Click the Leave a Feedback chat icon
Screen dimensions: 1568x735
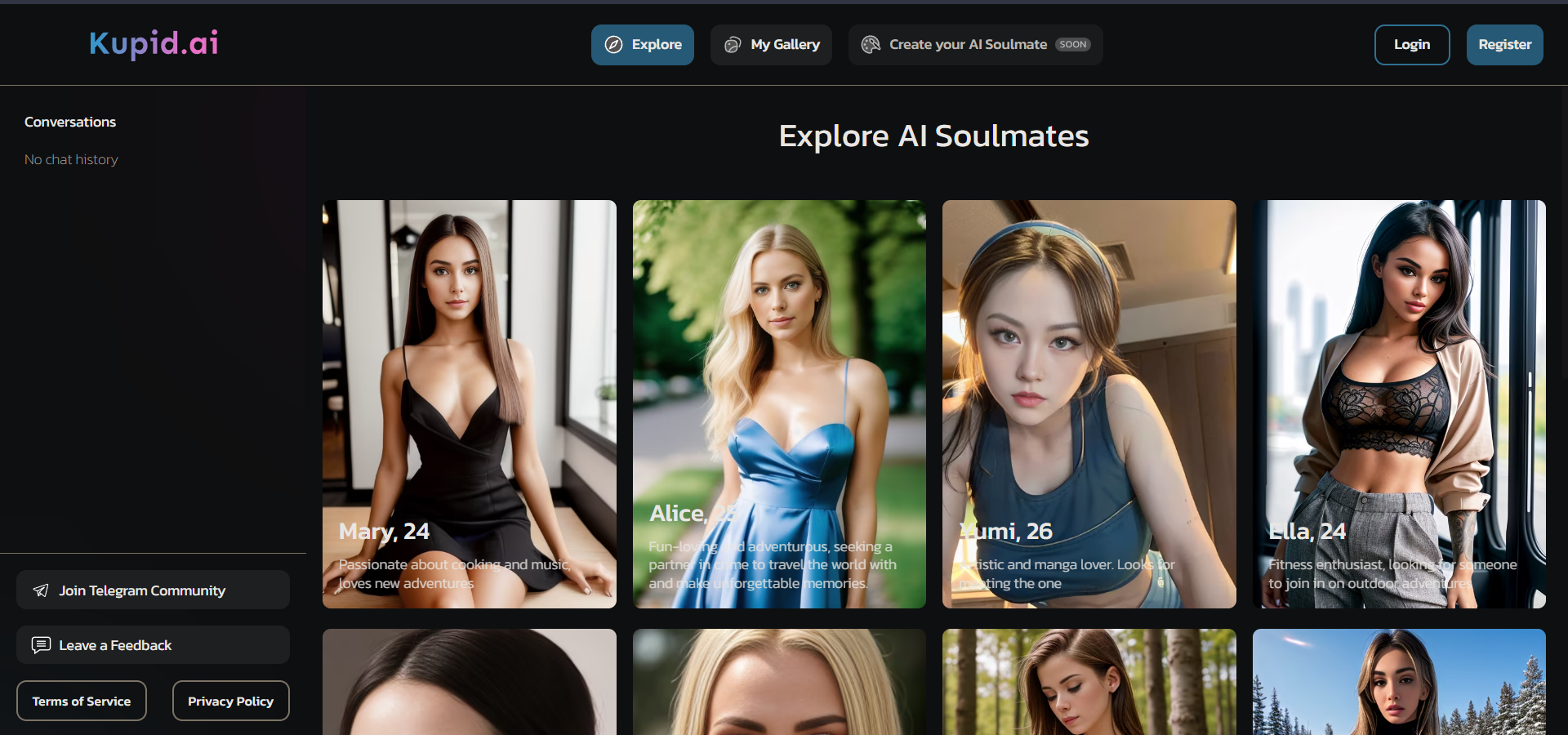(x=41, y=645)
